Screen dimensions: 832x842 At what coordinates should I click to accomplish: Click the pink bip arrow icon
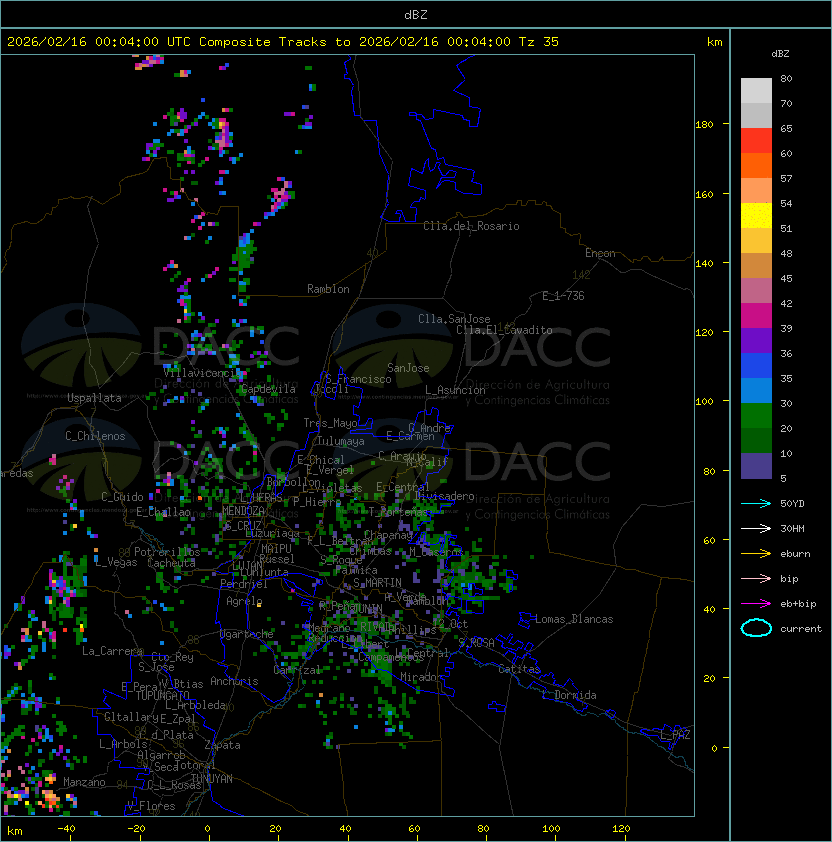coord(756,578)
